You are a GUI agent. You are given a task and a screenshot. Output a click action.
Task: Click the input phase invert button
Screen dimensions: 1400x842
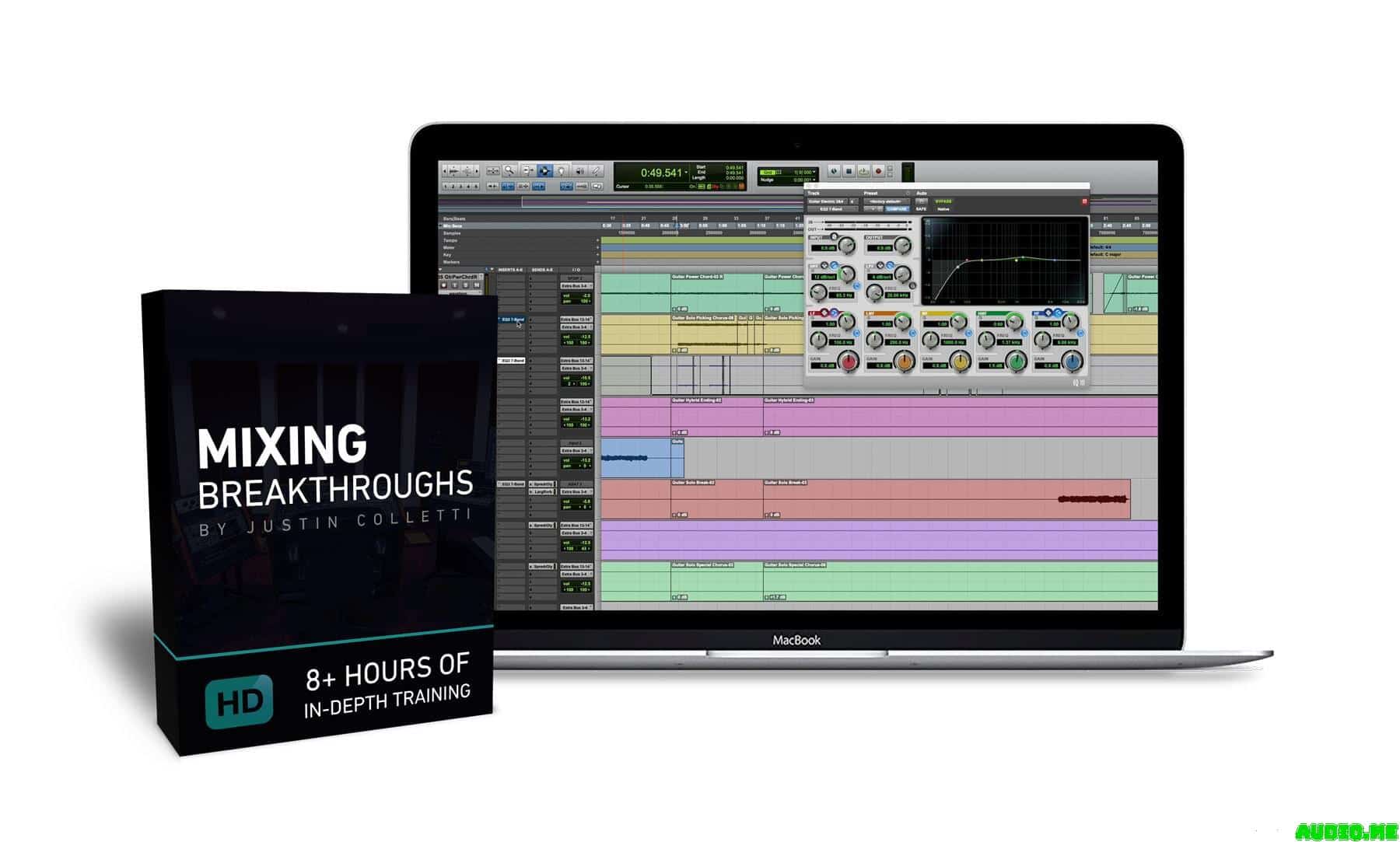click(x=834, y=236)
